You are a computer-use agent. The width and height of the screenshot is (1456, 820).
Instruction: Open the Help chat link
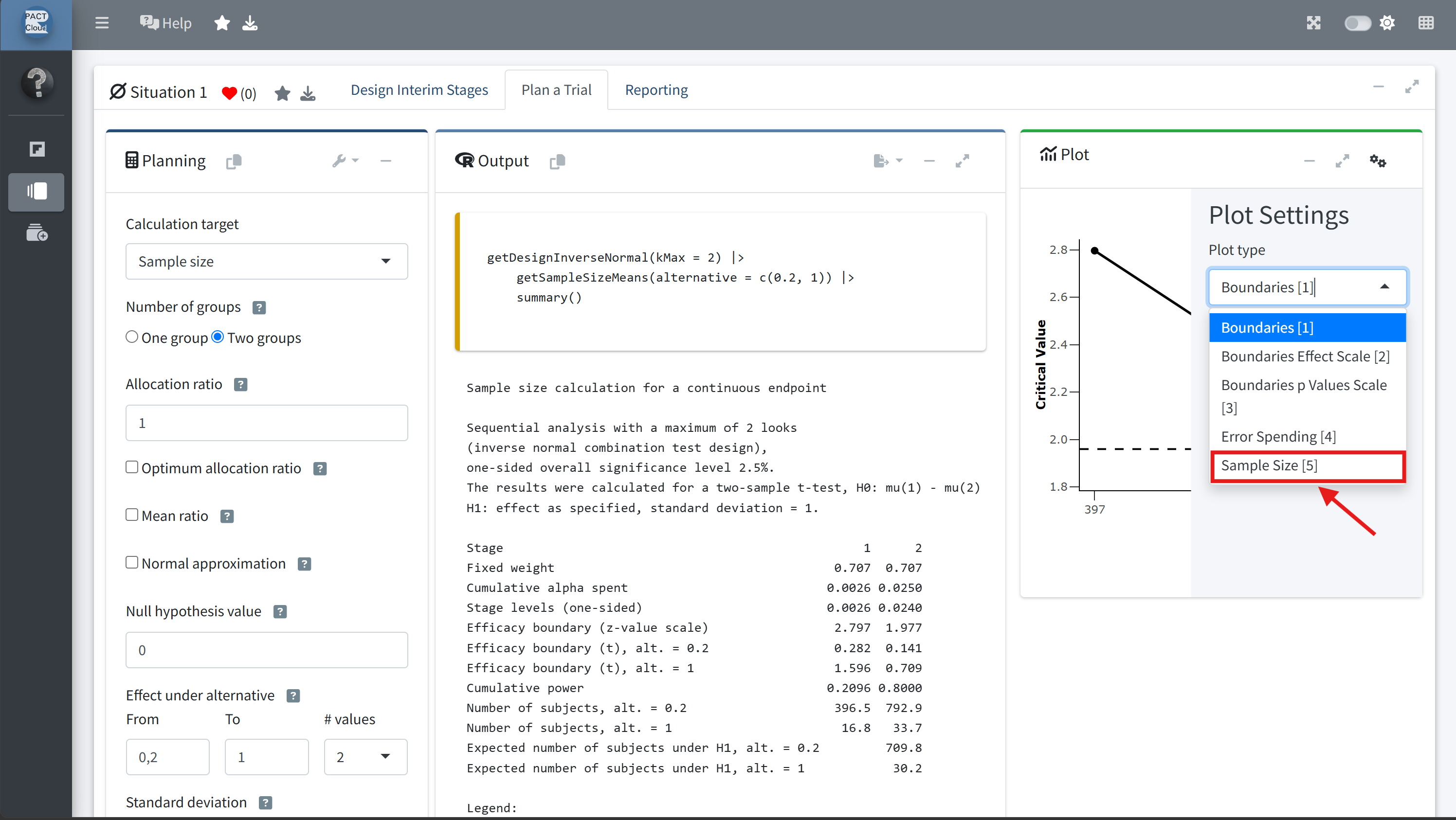click(165, 23)
